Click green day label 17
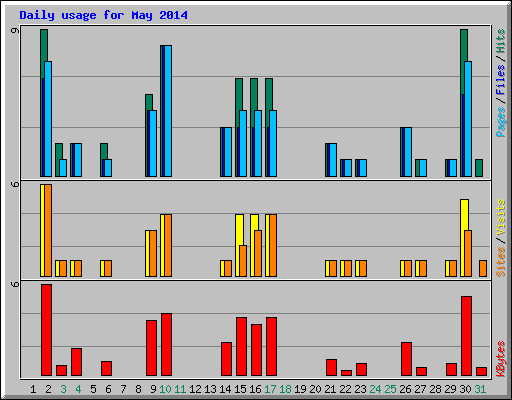 [270, 389]
